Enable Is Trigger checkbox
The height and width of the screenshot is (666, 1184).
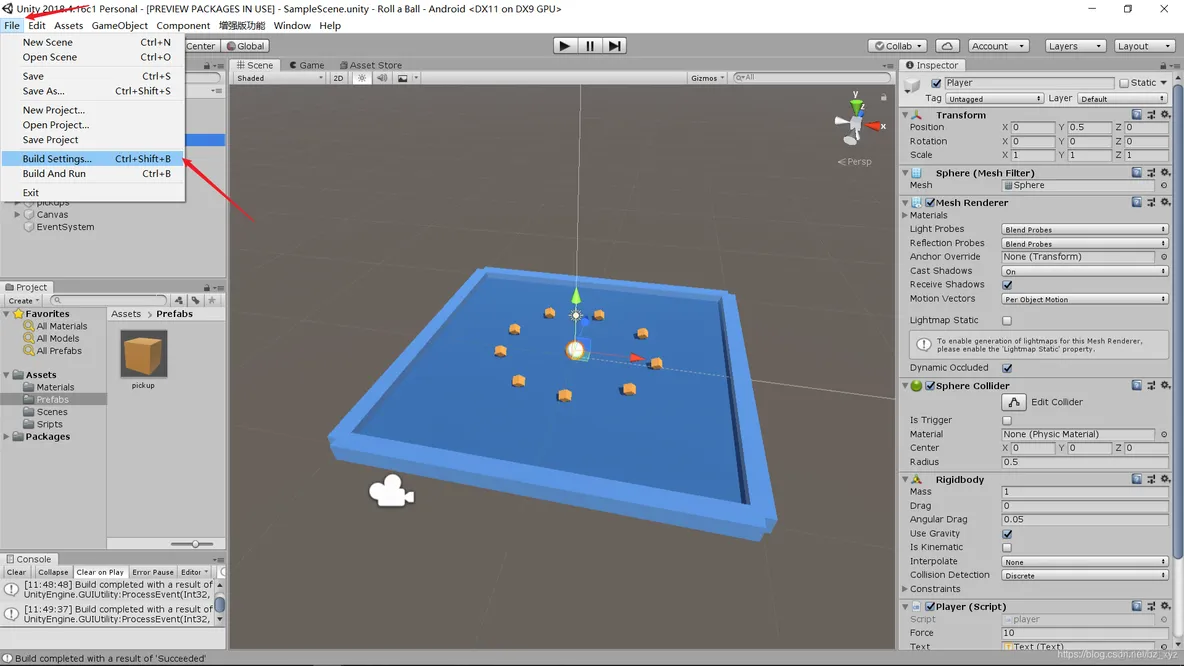coord(1007,421)
